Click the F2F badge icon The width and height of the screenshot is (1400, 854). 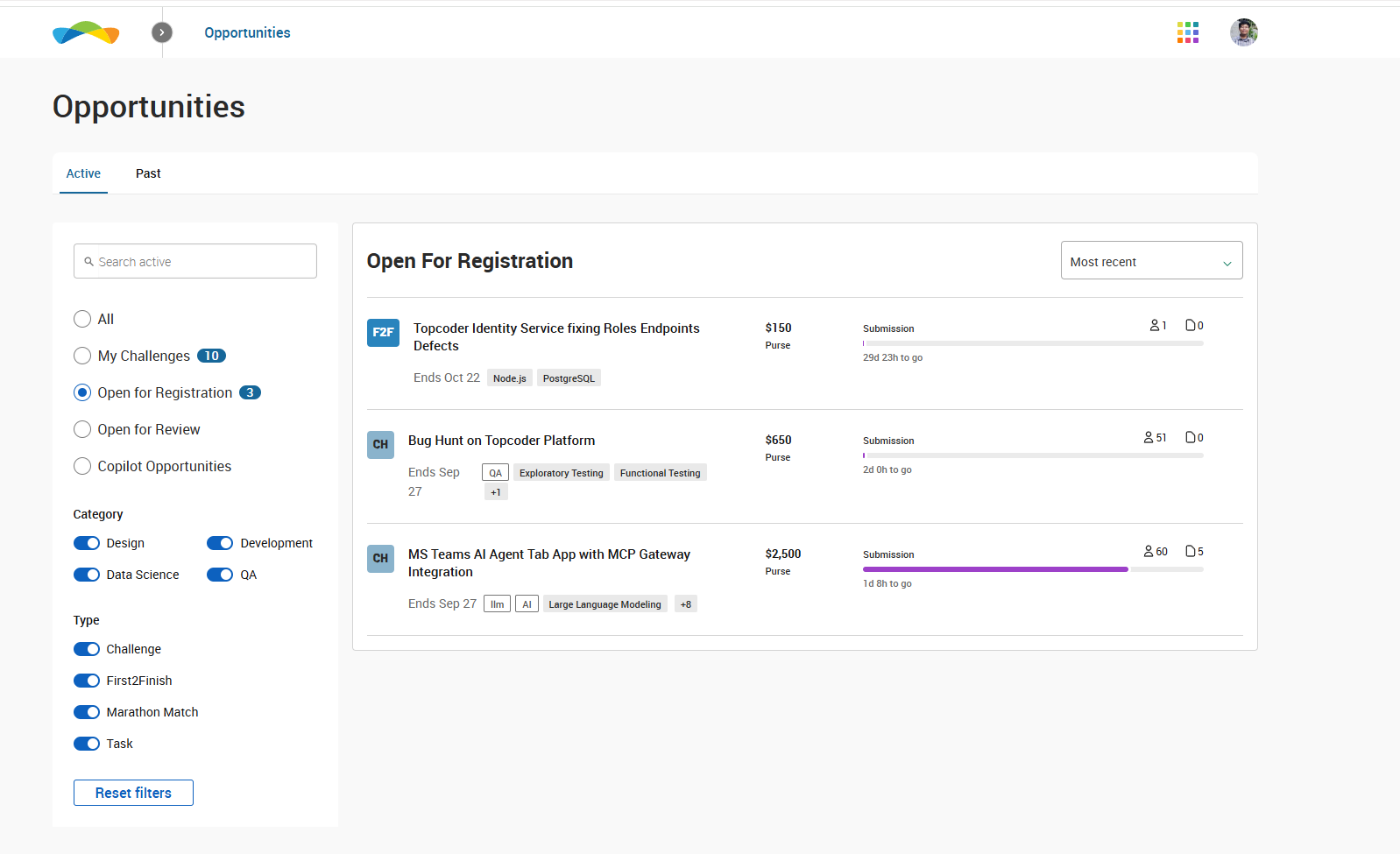383,333
